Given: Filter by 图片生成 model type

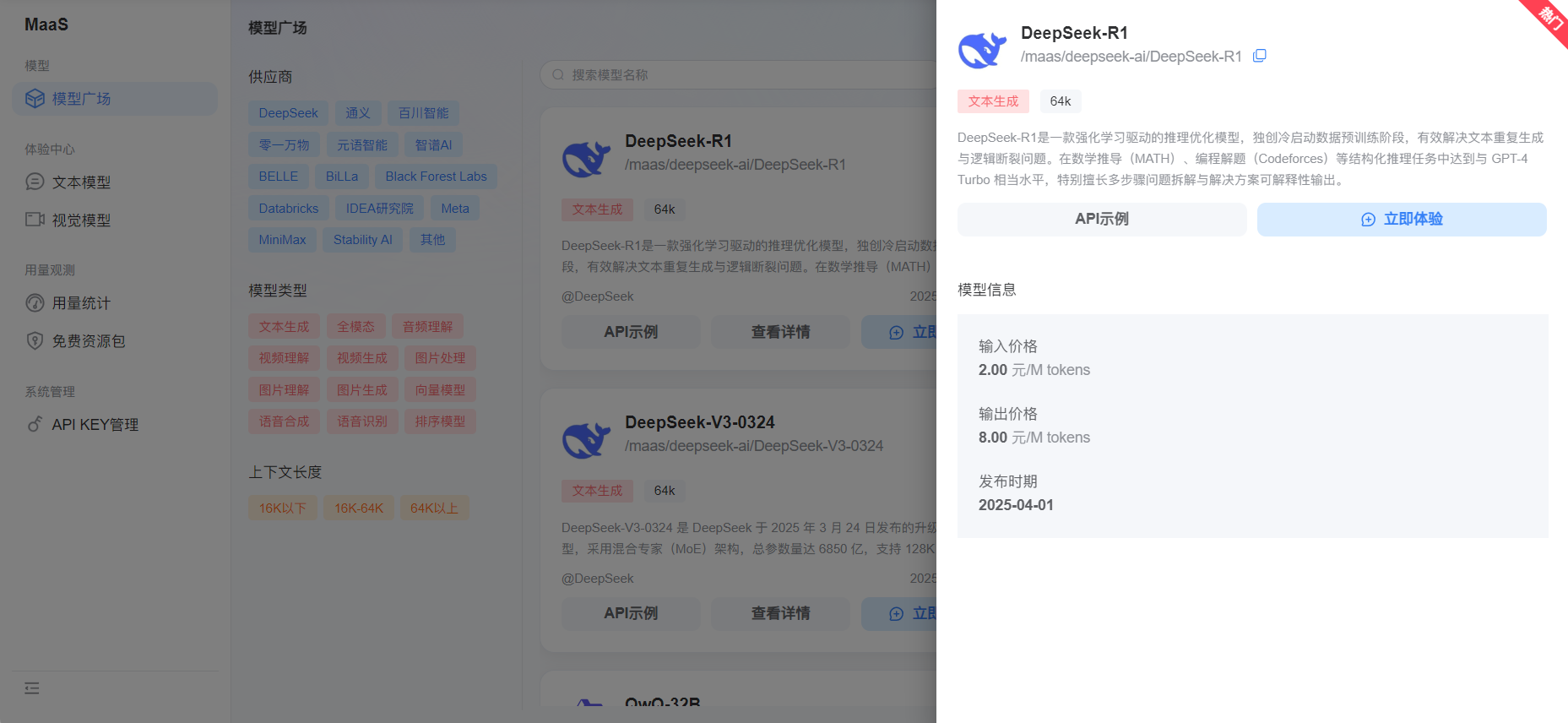Looking at the screenshot, I should [x=362, y=390].
